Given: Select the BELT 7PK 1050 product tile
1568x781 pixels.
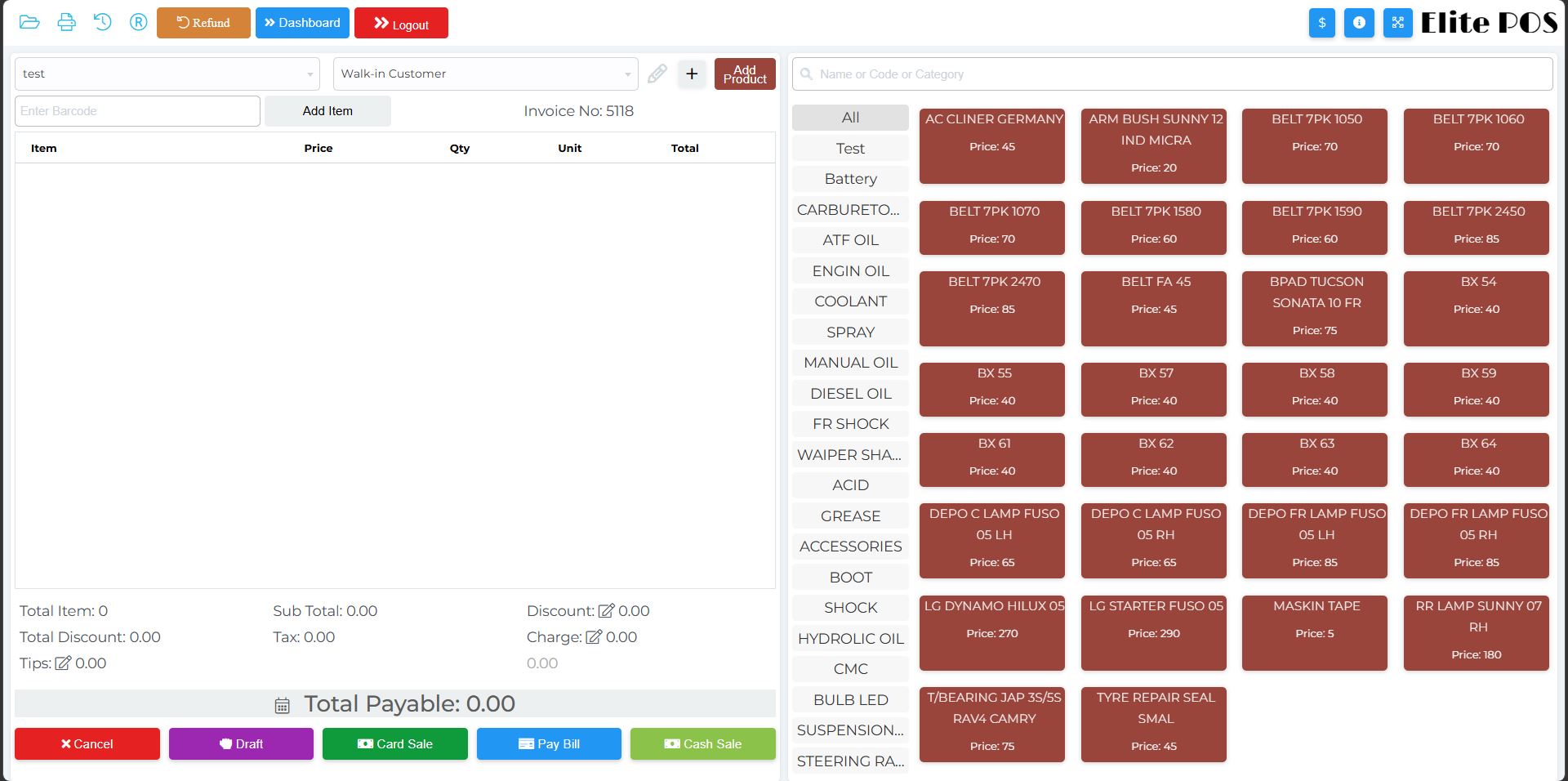Looking at the screenshot, I should coord(1315,145).
